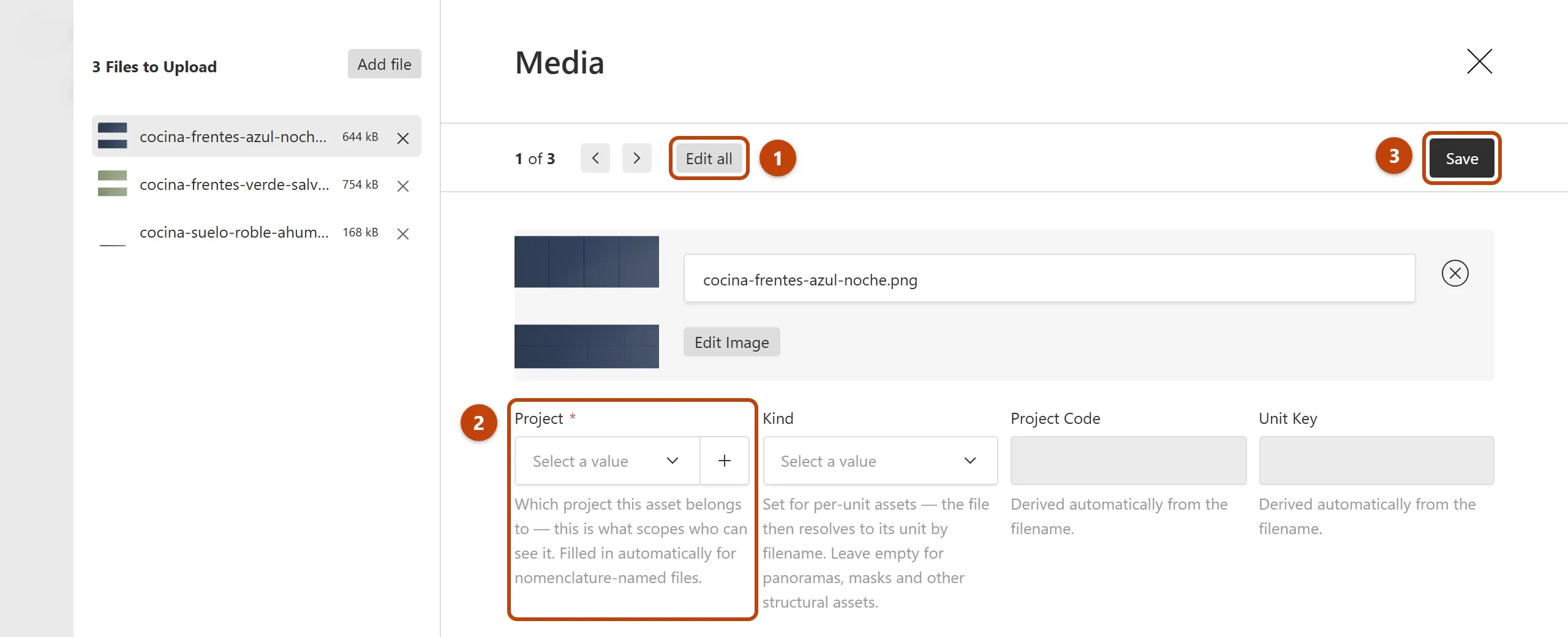
Task: Go to previous file arrow
Action: point(595,159)
